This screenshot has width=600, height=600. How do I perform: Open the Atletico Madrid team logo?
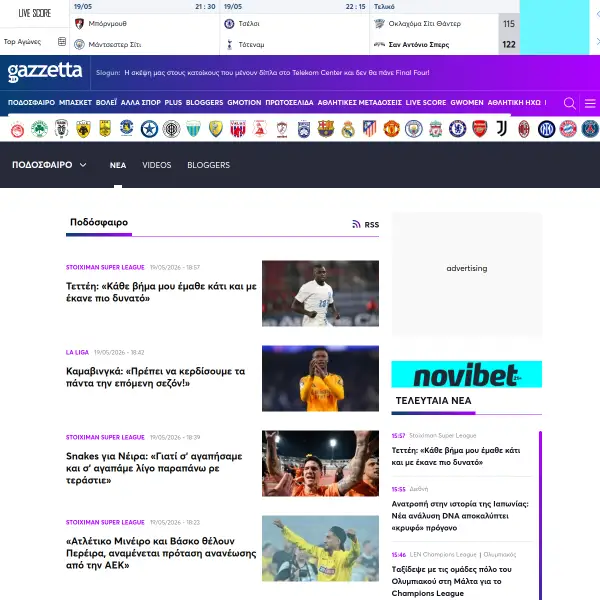pyautogui.click(x=370, y=129)
